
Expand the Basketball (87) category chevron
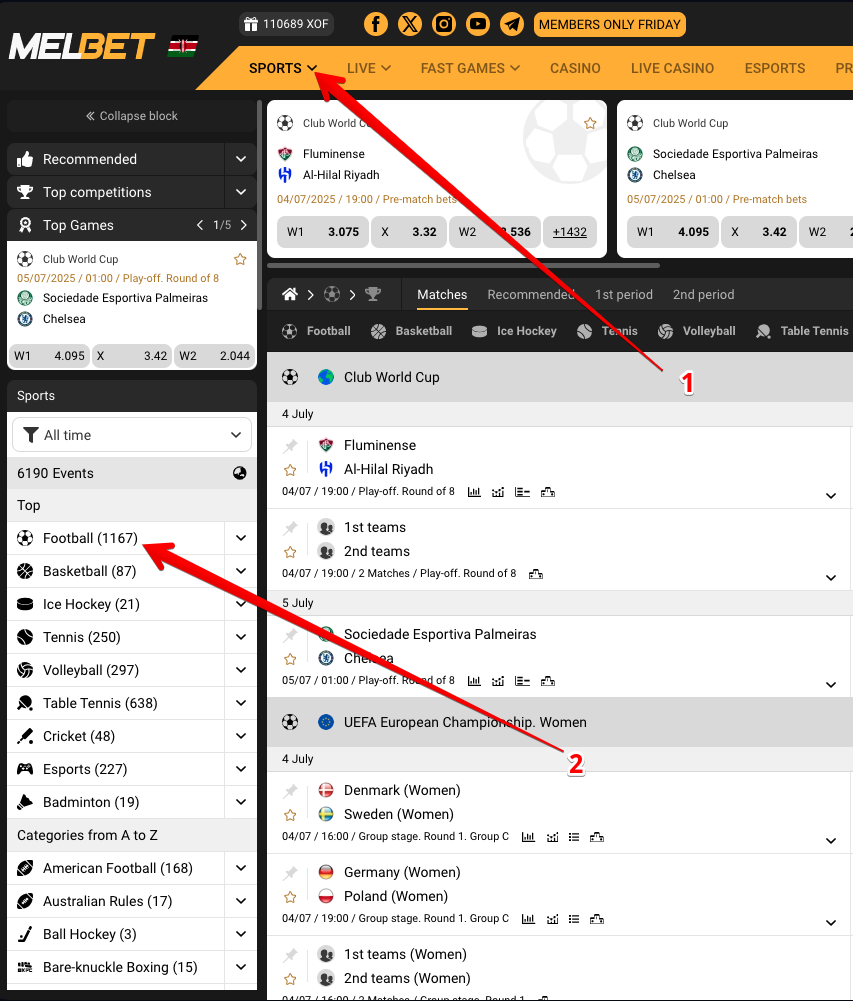241,571
